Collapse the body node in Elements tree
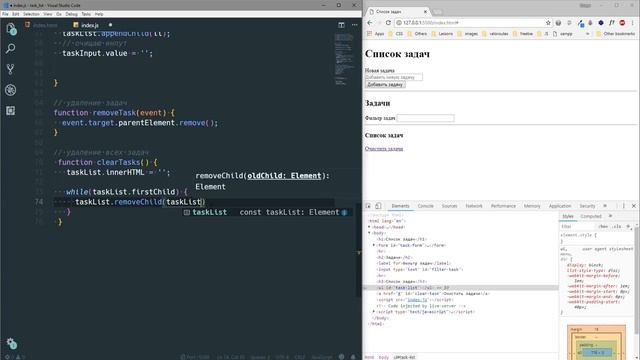640x360 pixels. pyautogui.click(x=369, y=233)
